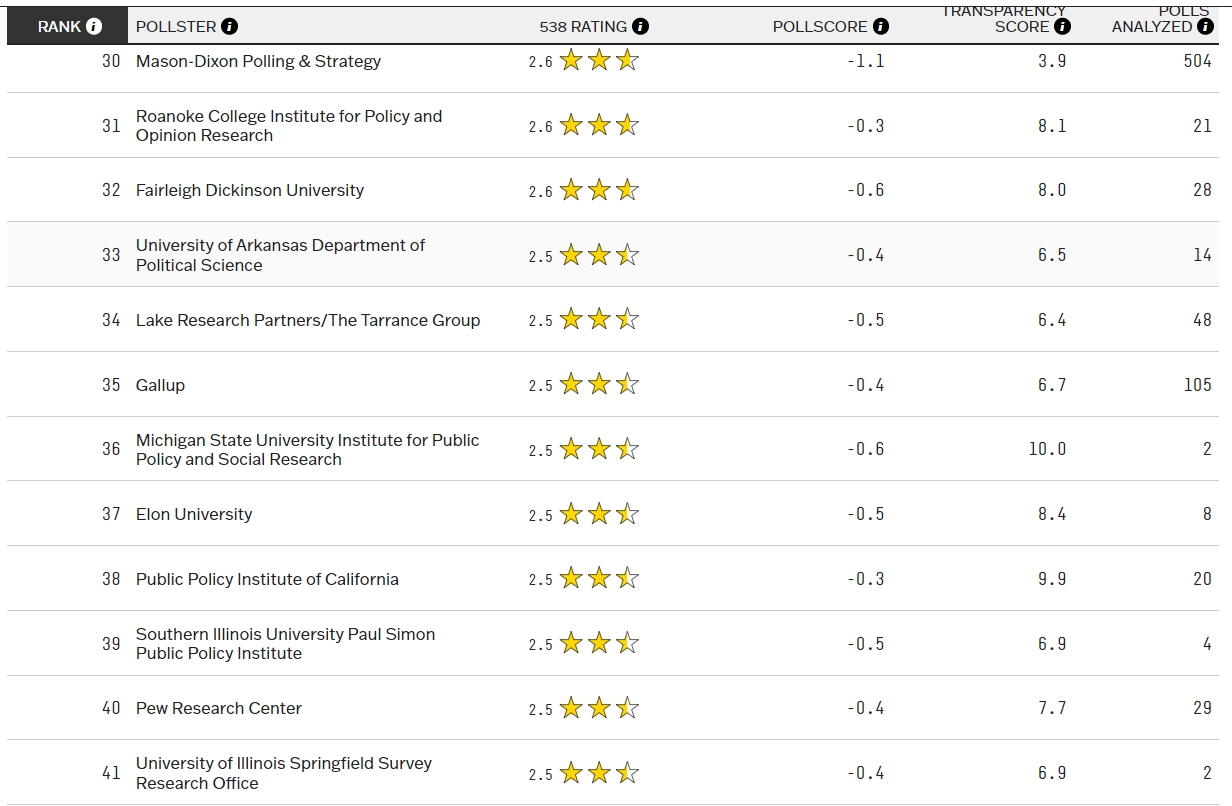This screenshot has height=806, width=1232.
Task: Click the POLLS ANALYZED info icon
Action: (1205, 27)
